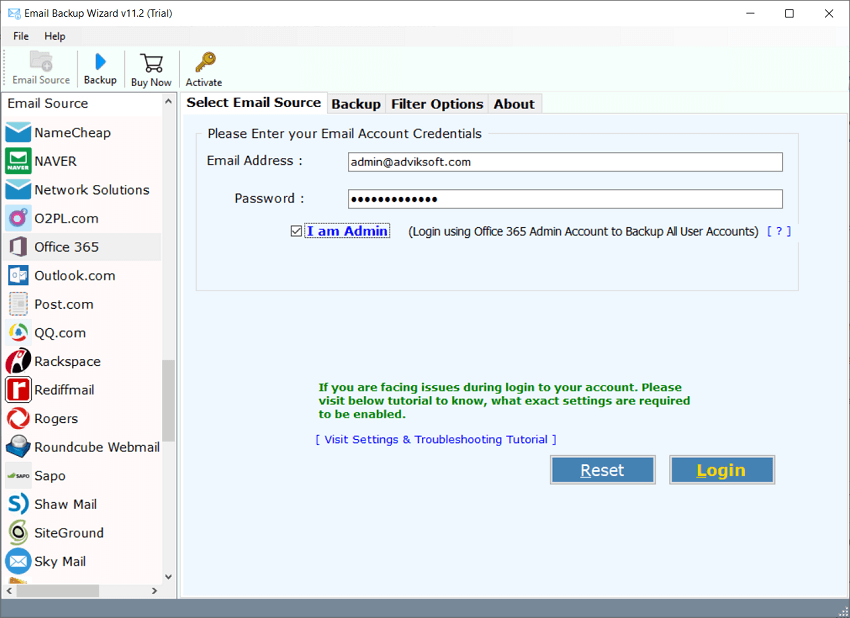The image size is (850, 618).
Task: Click the Activate key icon
Action: (x=205, y=62)
